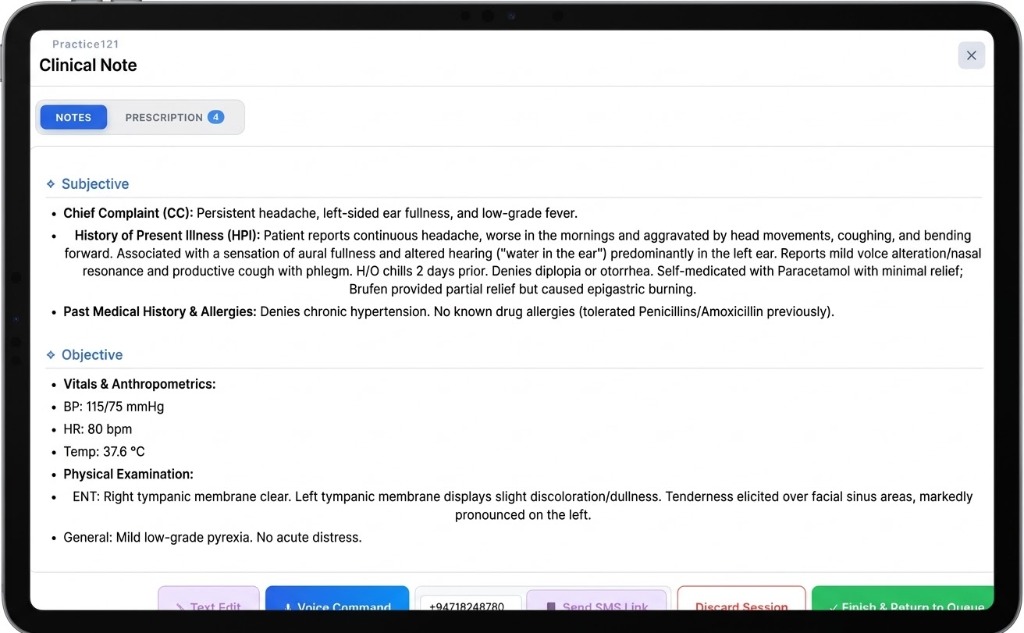The image size is (1024, 633).
Task: Click the prescription count badge showing 4
Action: (216, 117)
